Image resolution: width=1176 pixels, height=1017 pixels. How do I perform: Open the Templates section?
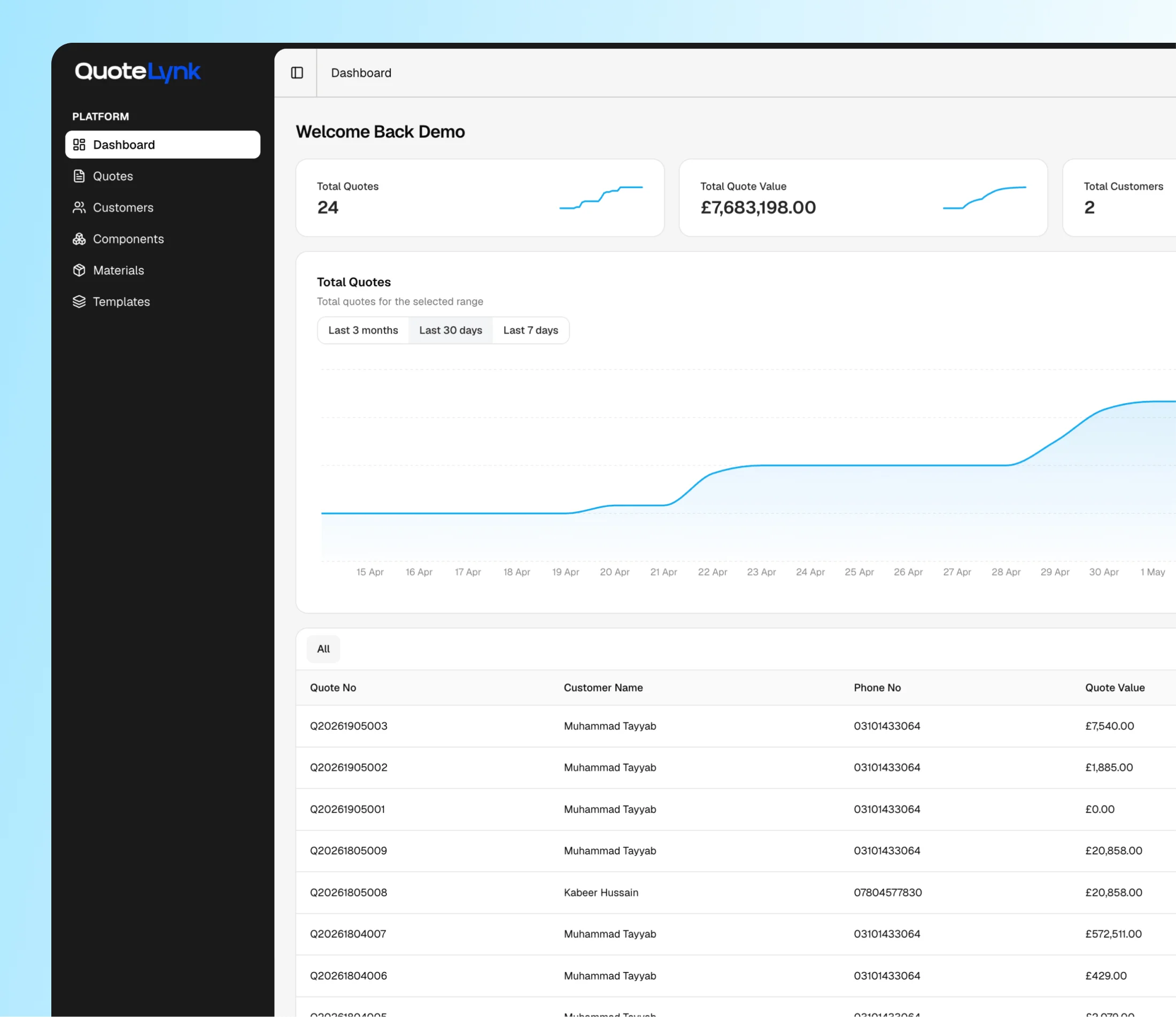click(x=163, y=302)
